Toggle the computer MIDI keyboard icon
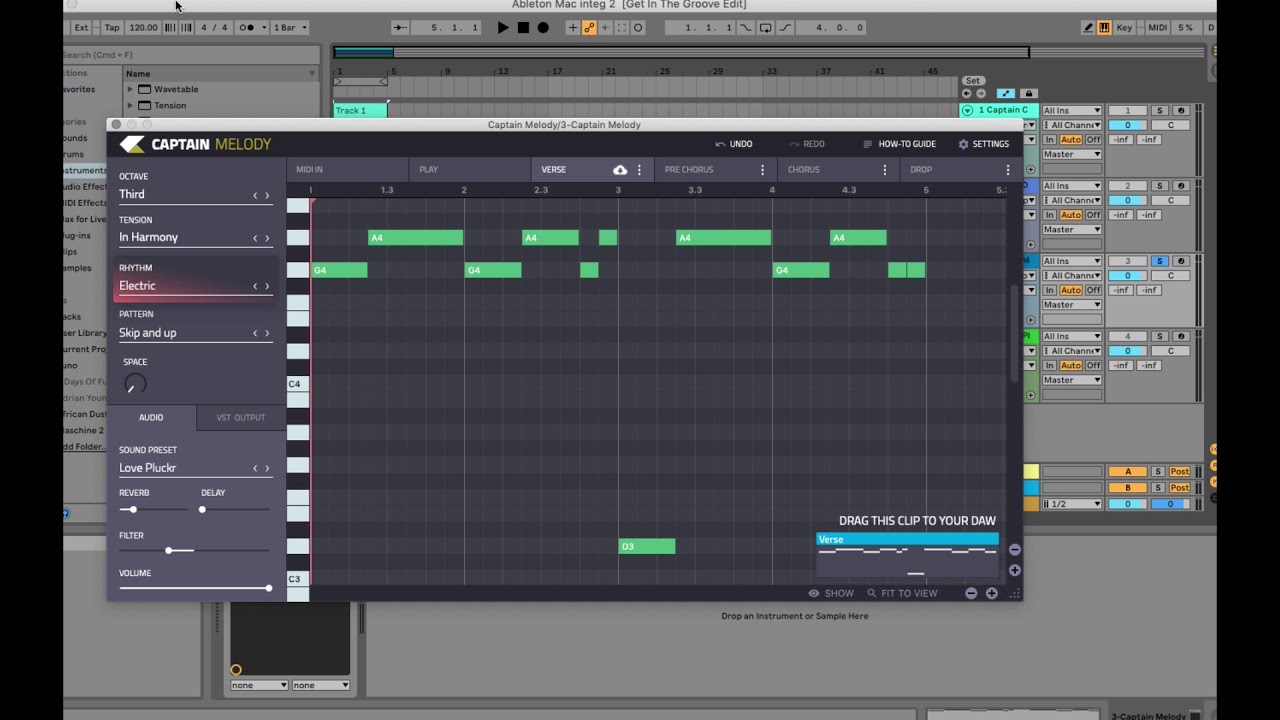 1104,27
